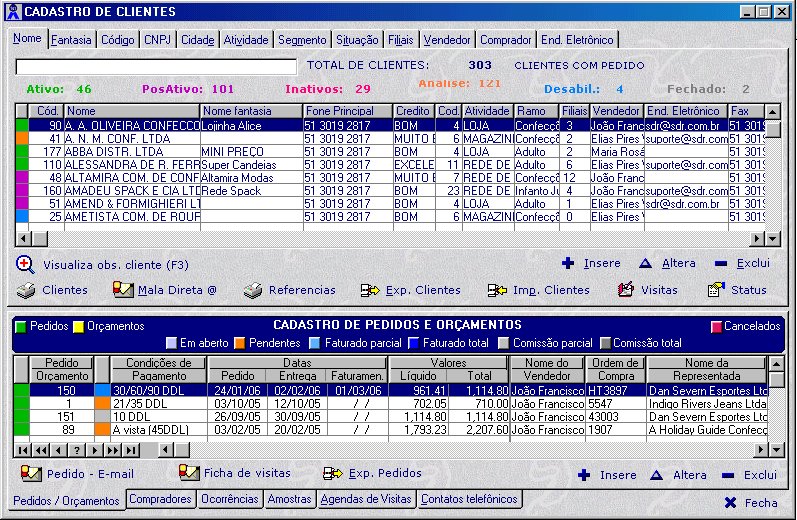This screenshot has height=520, width=797.
Task: Go to previous record in orders navigator
Action: (x=59, y=450)
